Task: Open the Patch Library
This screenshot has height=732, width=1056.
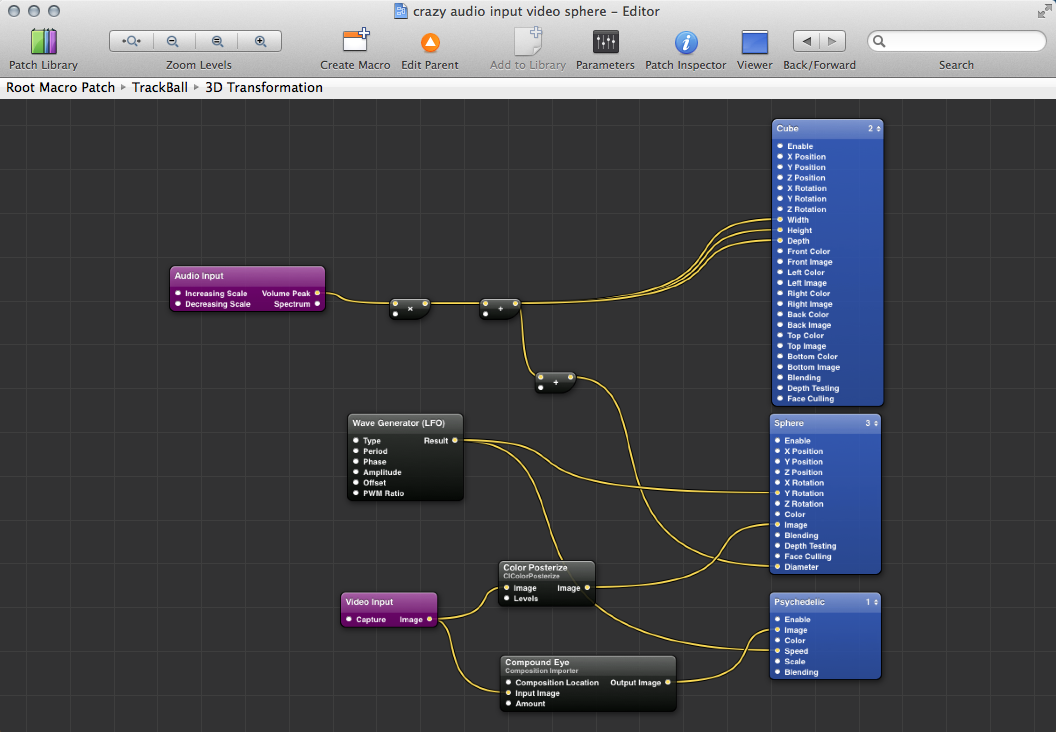Action: [x=44, y=42]
